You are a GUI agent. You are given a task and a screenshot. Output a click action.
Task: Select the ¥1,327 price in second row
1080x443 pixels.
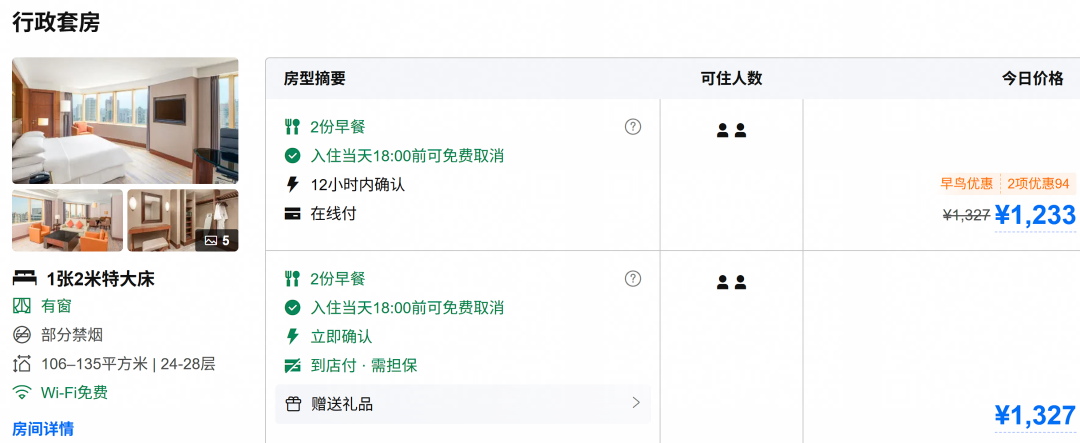(x=1035, y=415)
